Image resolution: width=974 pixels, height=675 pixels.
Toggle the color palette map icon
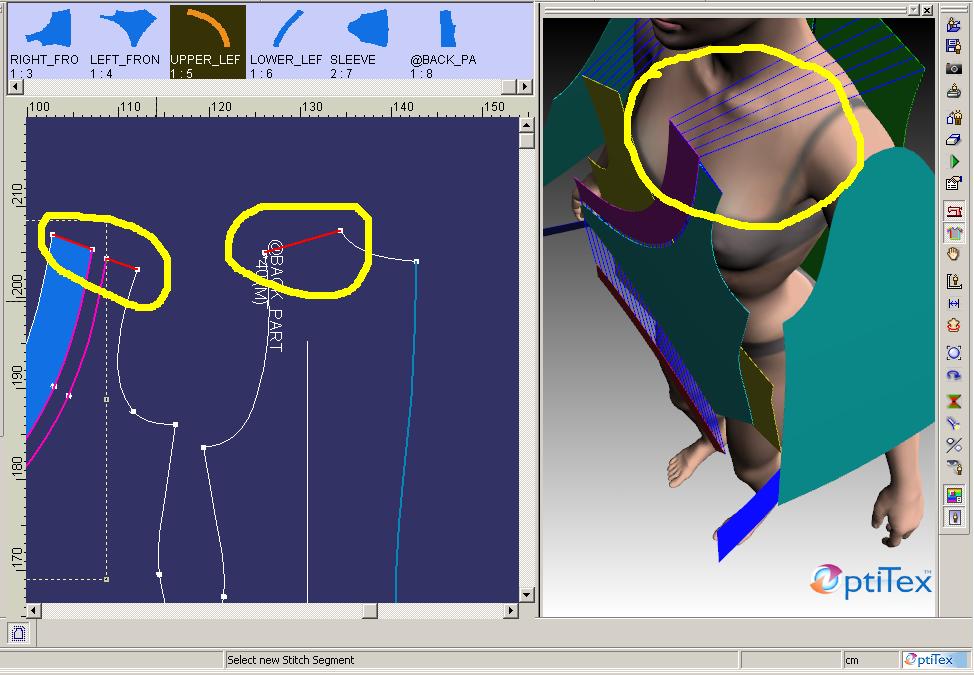tap(954, 495)
